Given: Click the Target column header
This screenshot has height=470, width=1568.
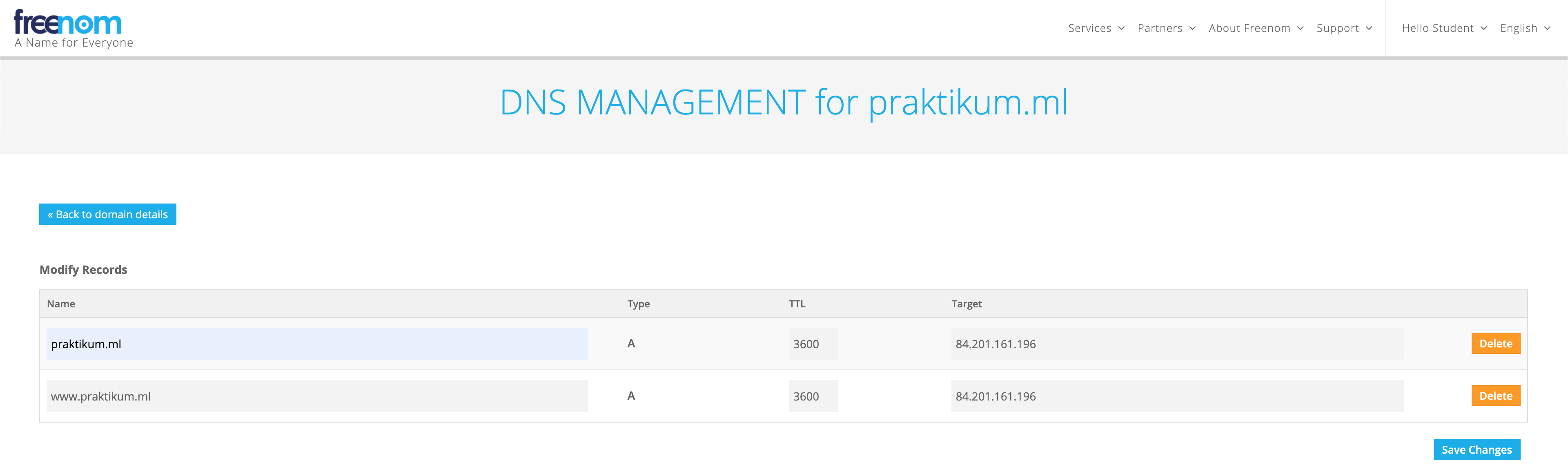Looking at the screenshot, I should point(967,304).
